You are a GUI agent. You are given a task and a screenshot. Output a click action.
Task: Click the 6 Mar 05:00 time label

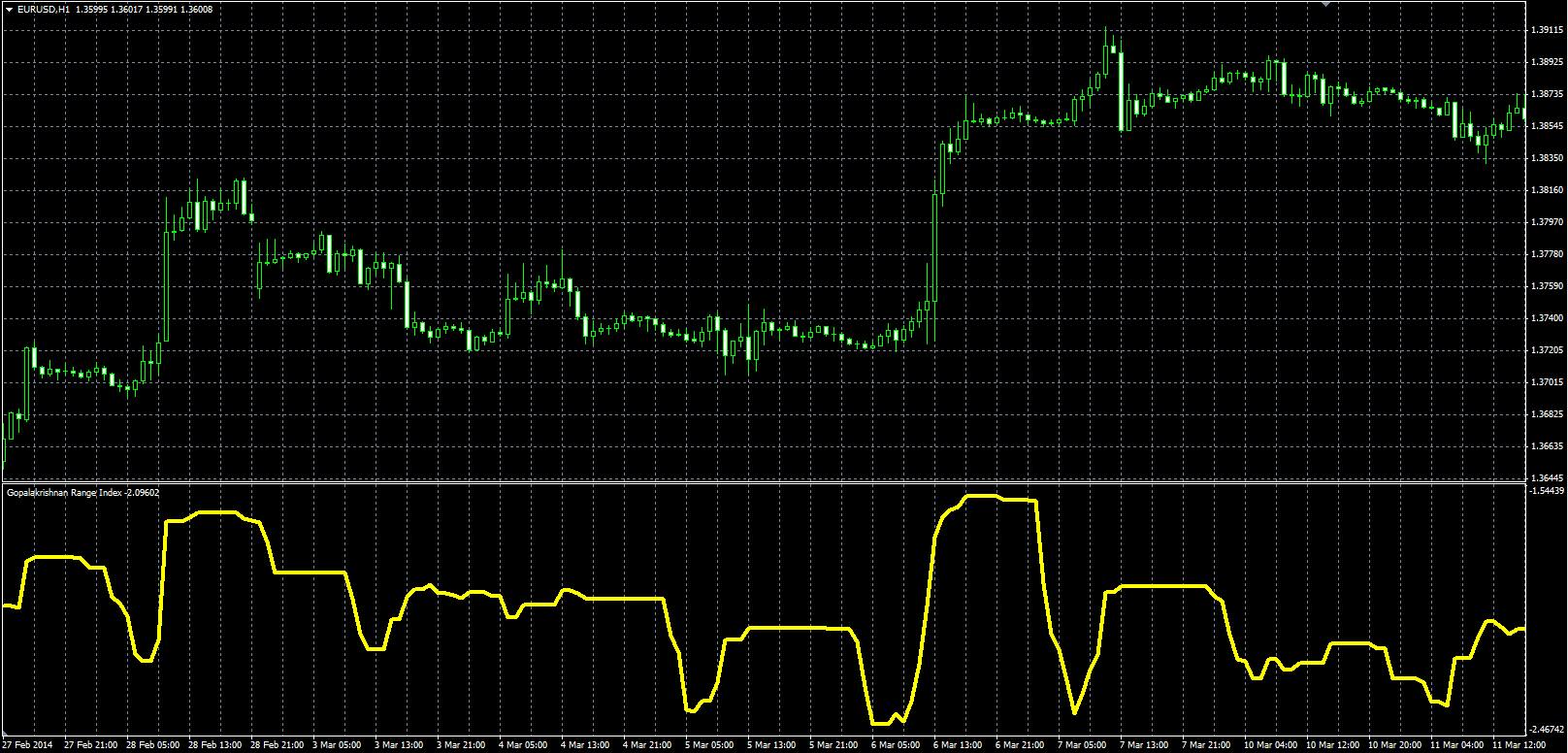(896, 745)
